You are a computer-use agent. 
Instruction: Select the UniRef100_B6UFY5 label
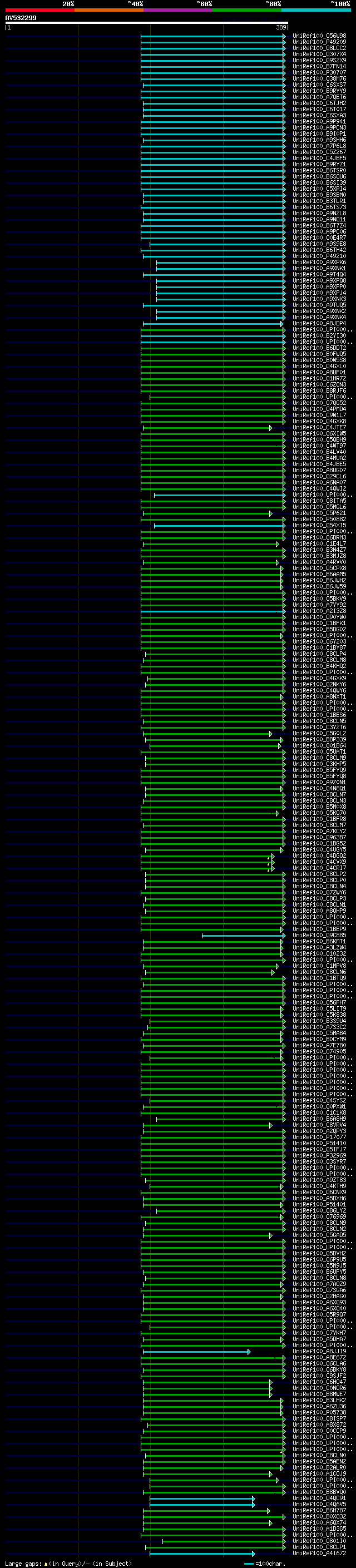(319, 1272)
